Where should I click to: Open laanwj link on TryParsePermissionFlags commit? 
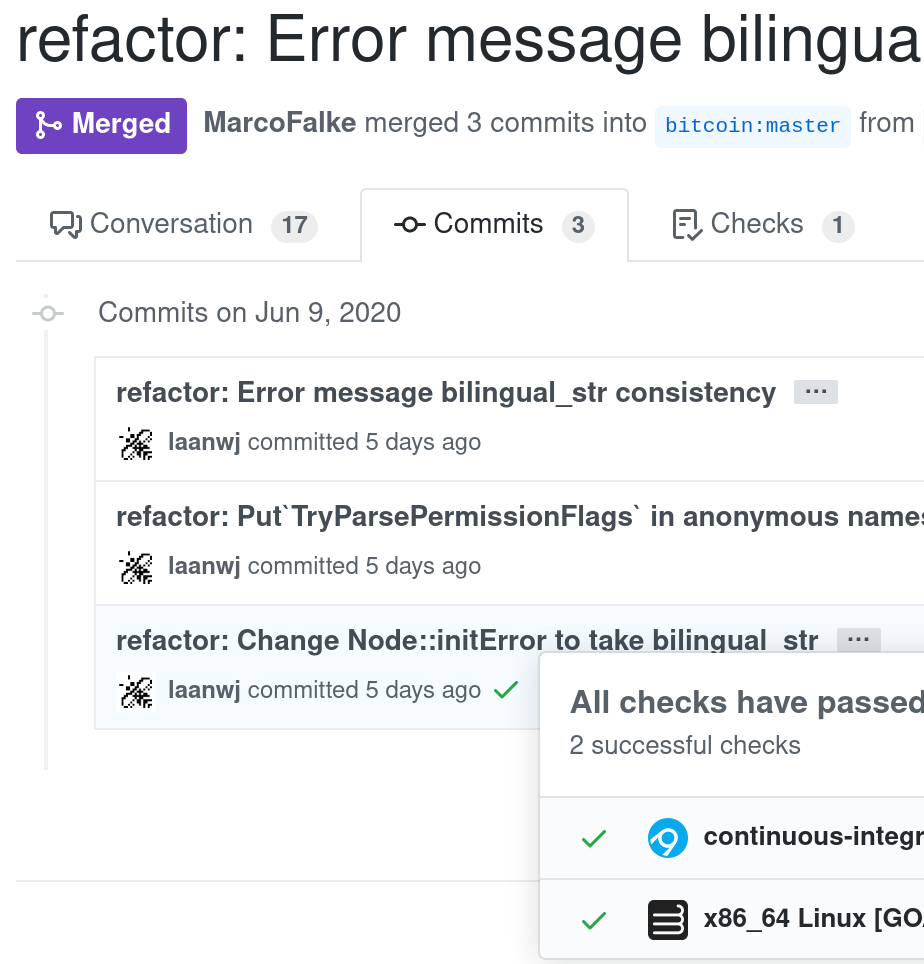pos(204,566)
